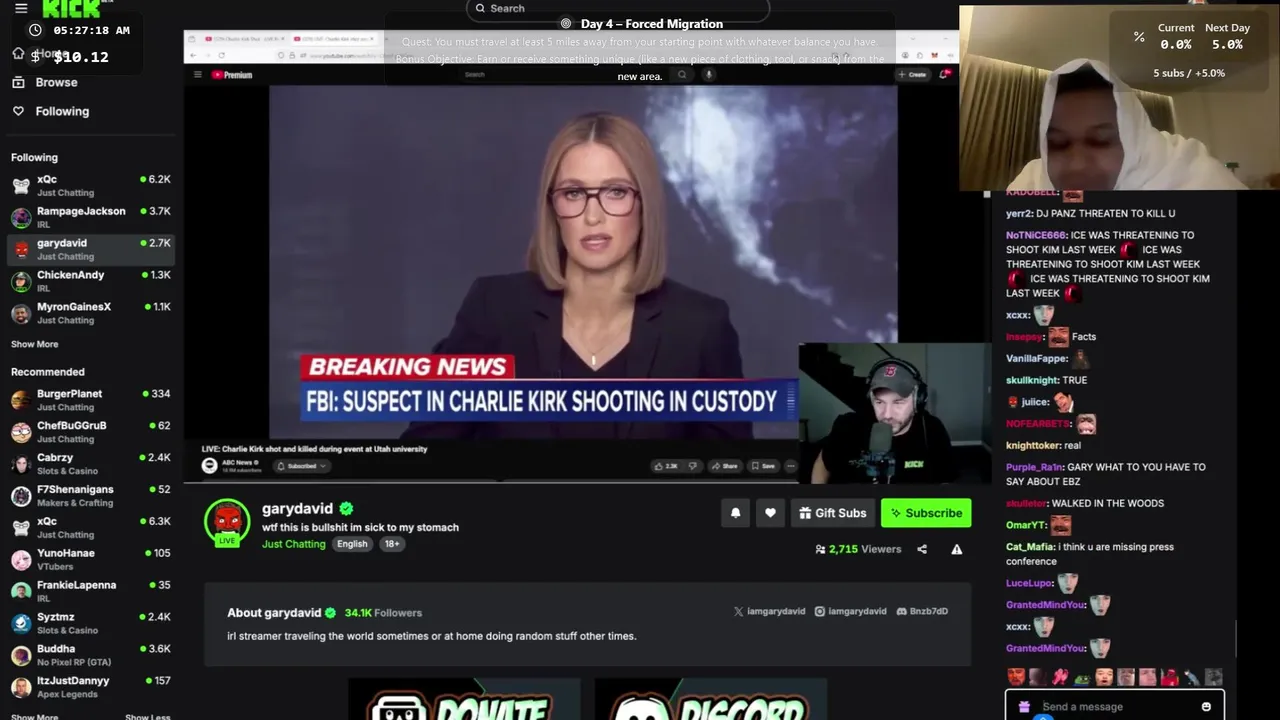Open Cabrzy recommended channel
The image size is (1280, 720).
click(x=91, y=464)
